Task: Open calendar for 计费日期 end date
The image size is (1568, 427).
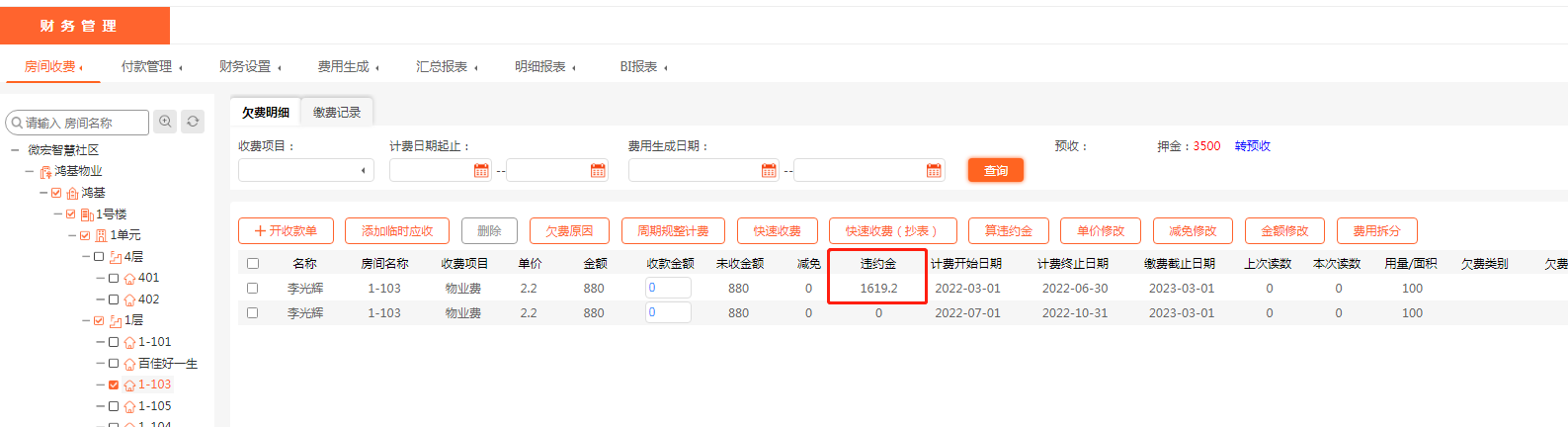Action: click(598, 171)
